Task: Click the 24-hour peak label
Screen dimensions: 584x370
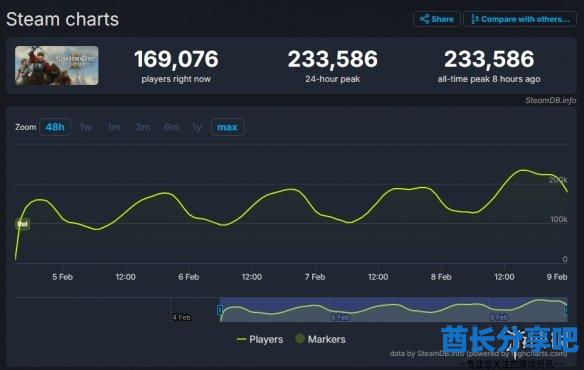Action: coord(333,79)
